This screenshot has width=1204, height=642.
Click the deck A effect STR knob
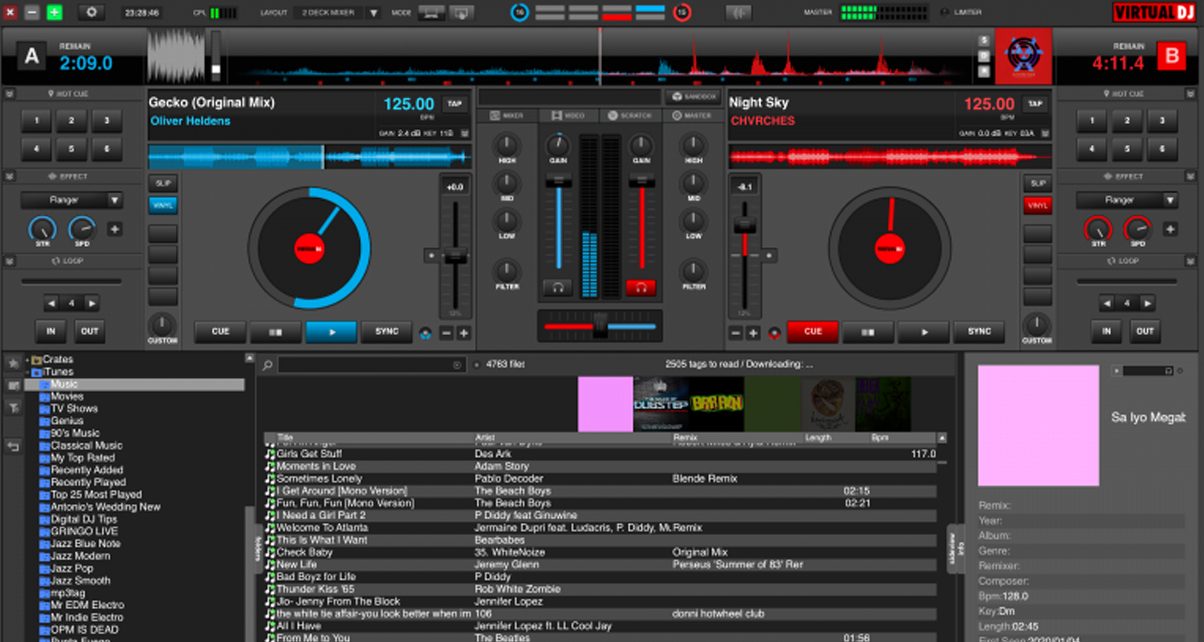tap(42, 229)
